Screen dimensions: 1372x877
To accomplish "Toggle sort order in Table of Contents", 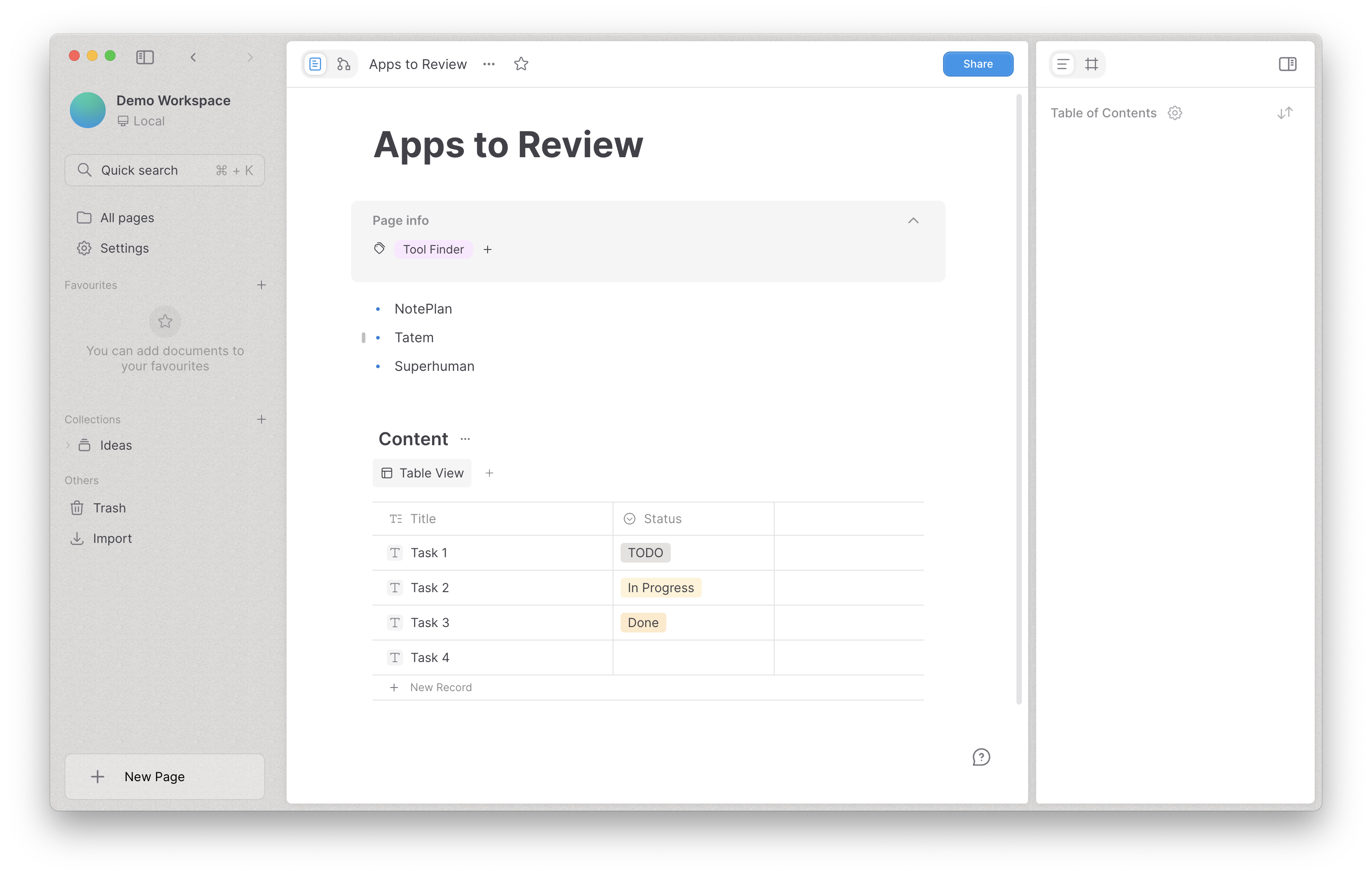I will (1285, 113).
